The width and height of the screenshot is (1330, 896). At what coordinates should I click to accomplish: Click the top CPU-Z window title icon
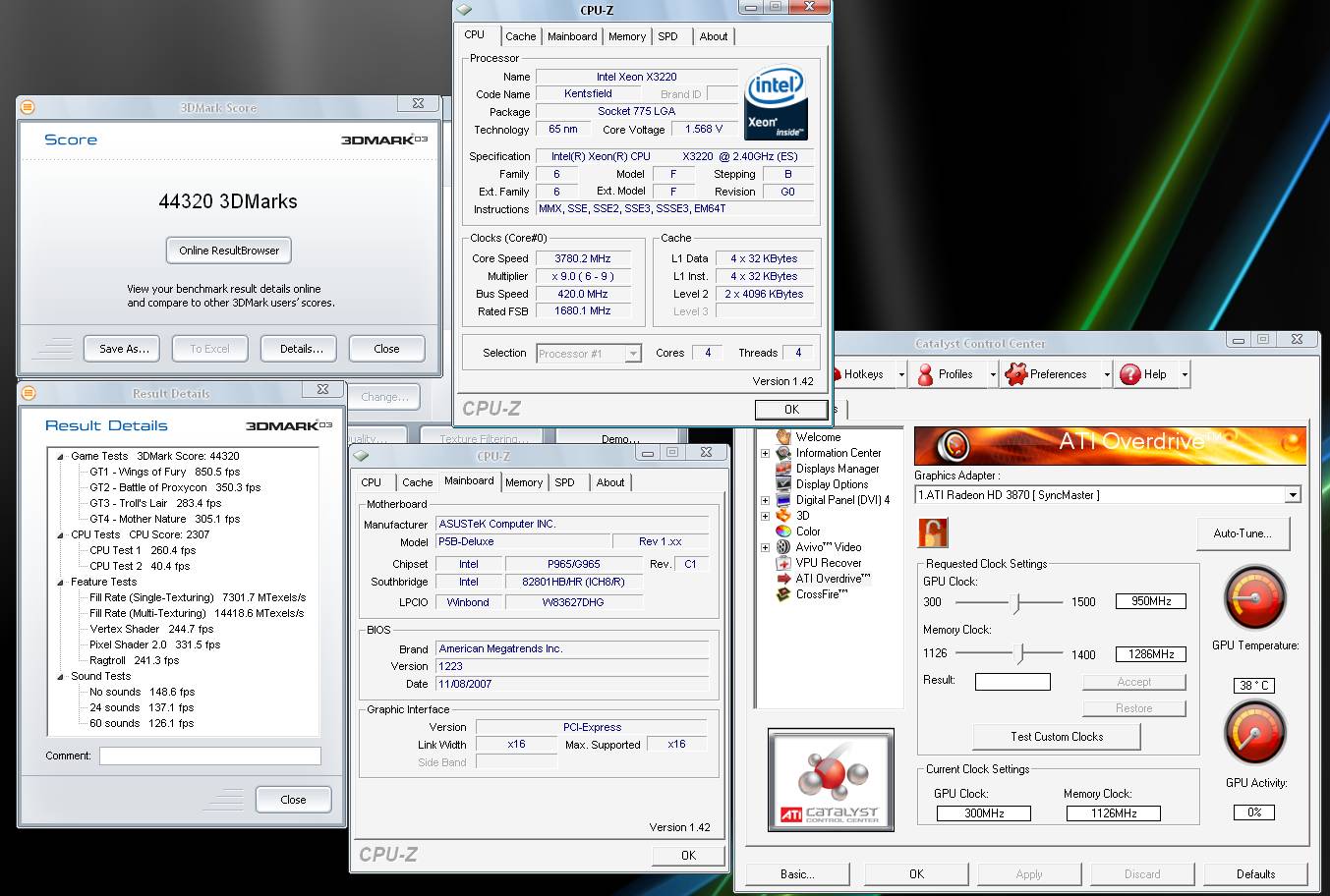point(465,10)
